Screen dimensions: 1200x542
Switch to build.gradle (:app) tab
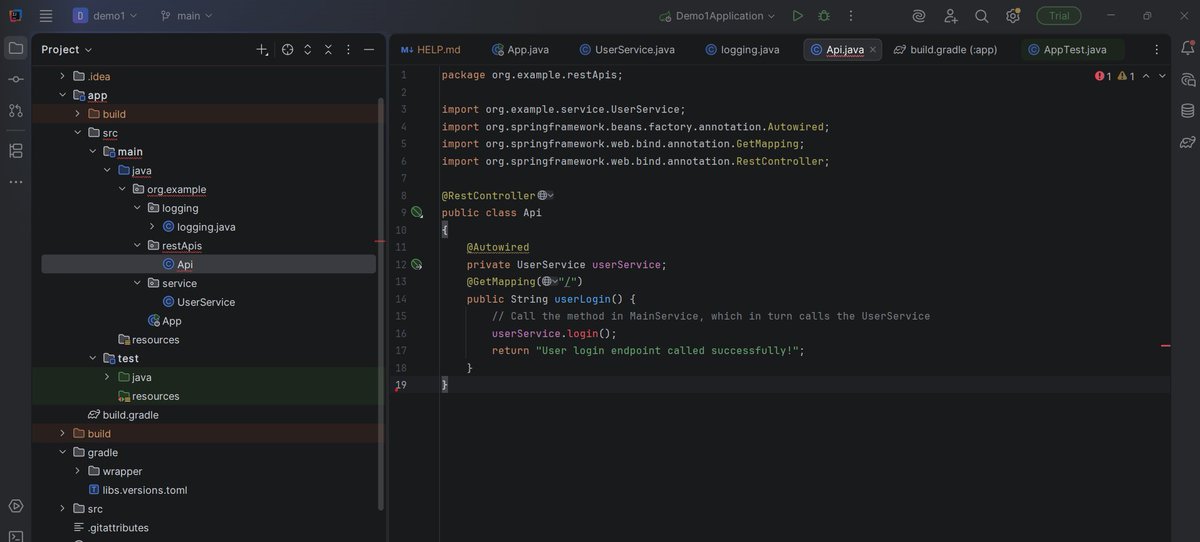point(946,49)
